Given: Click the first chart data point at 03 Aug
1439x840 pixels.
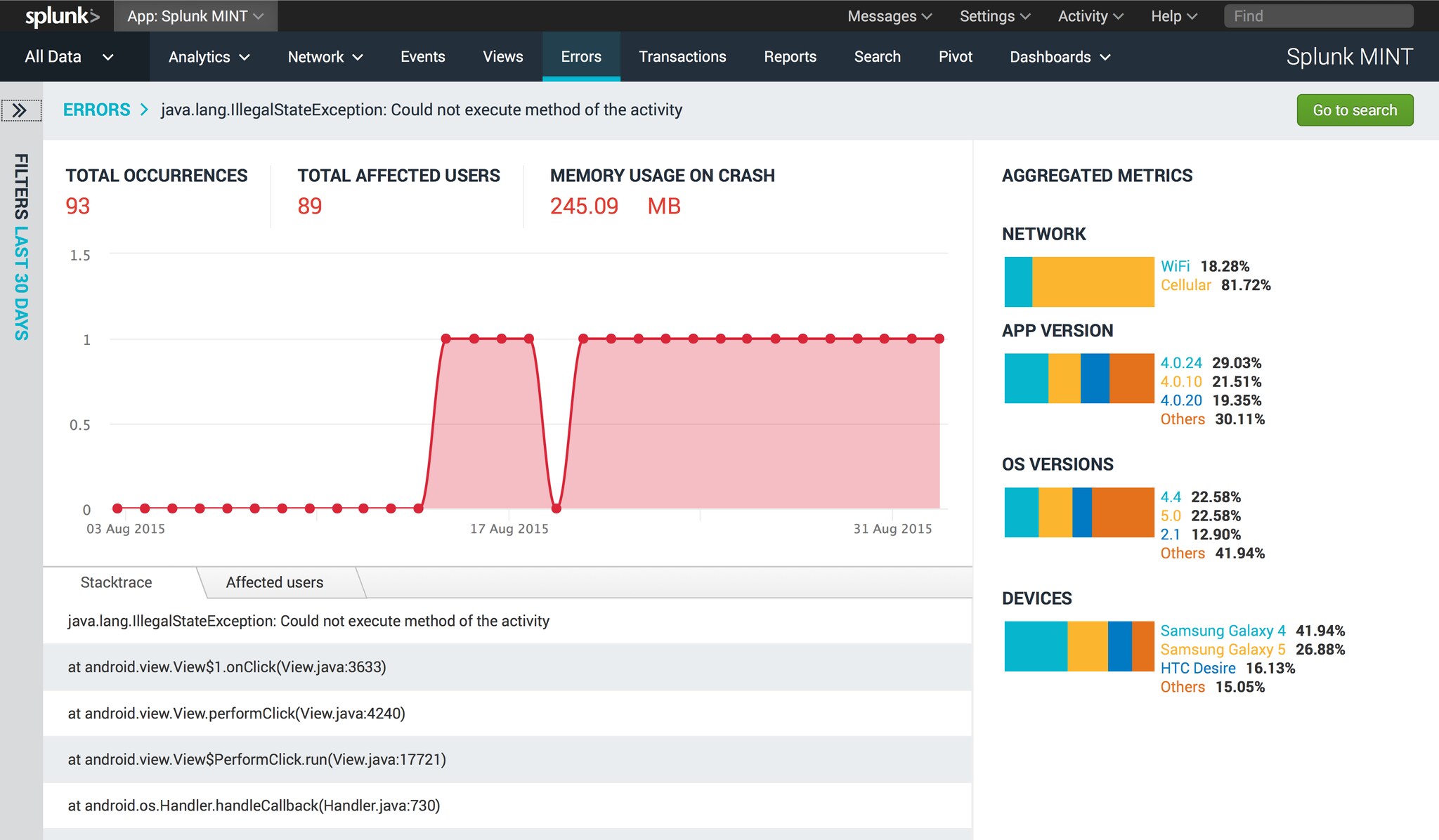Looking at the screenshot, I should pos(117,508).
